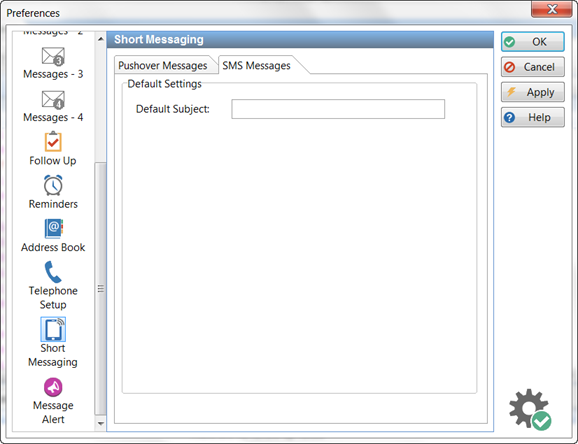The height and width of the screenshot is (444, 578).
Task: Focus the Default Subject text field
Action: click(x=338, y=109)
